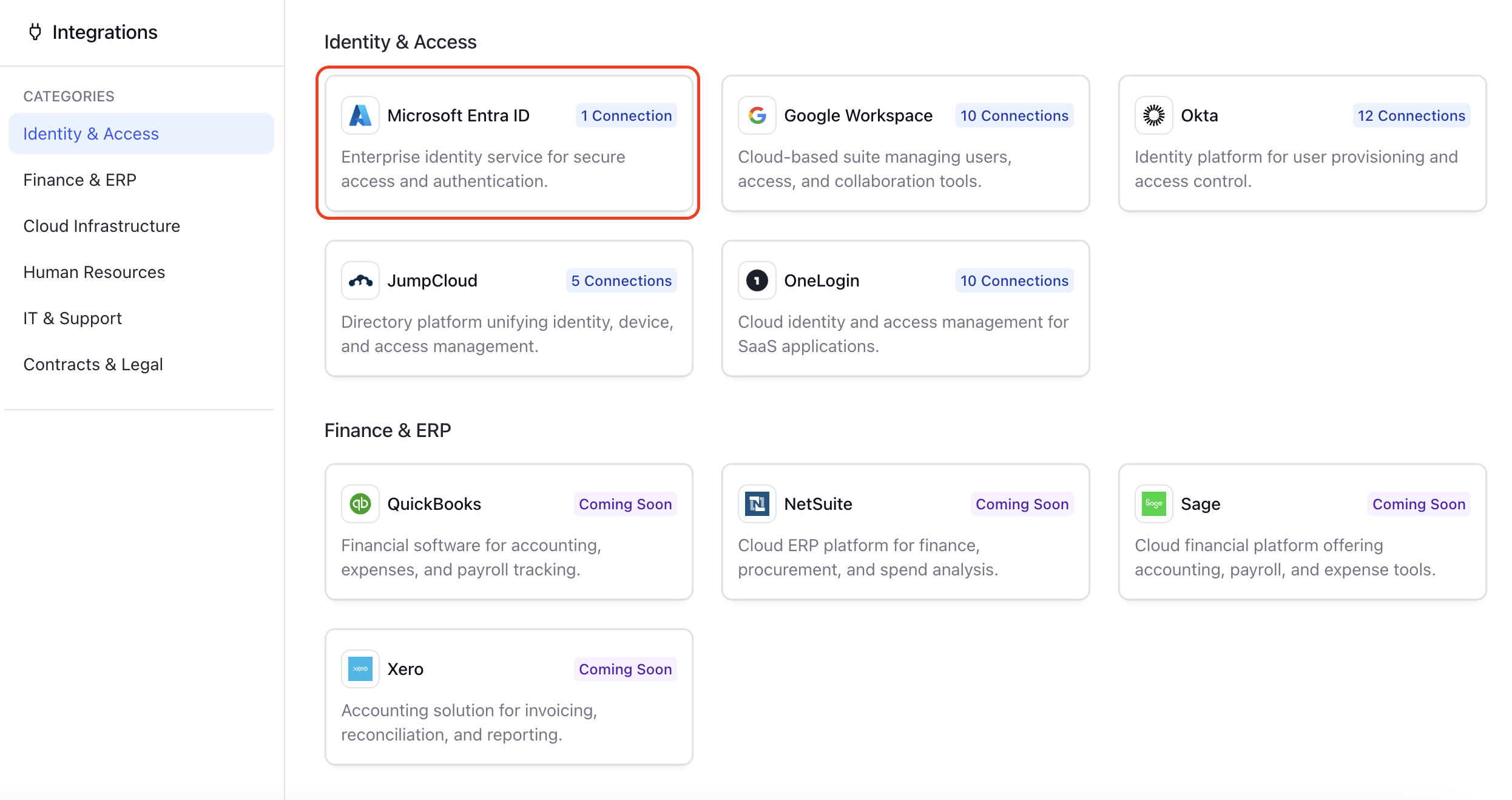The image size is (1512, 800).
Task: Click 'Directory platform unifying identity' description
Action: point(507,334)
